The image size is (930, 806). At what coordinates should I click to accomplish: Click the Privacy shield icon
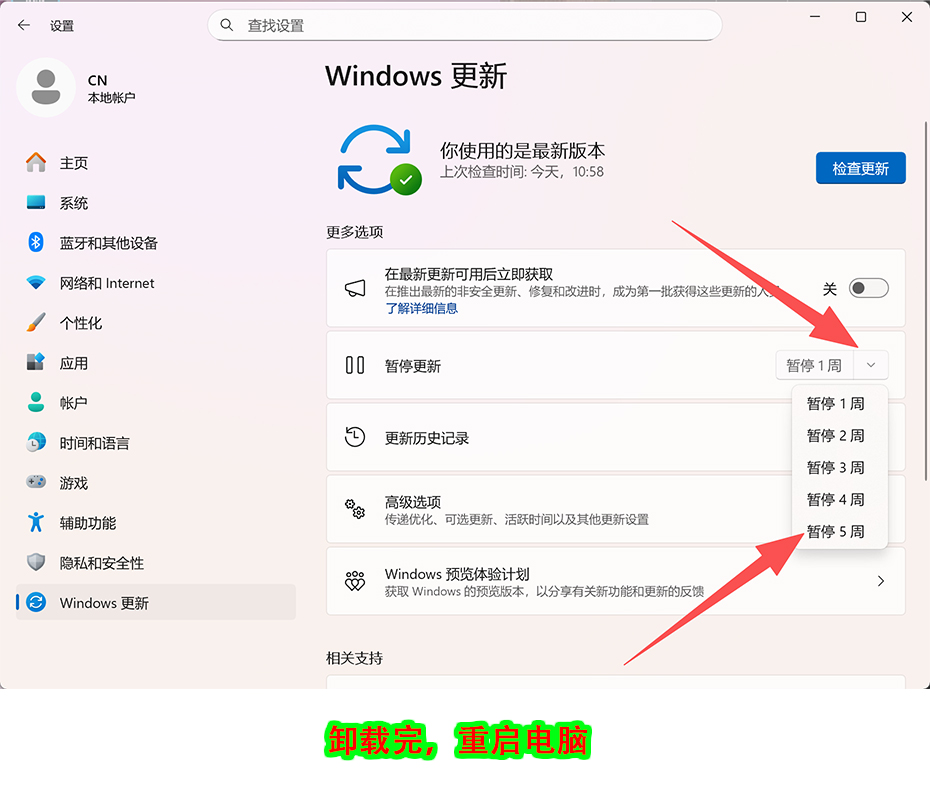point(36,562)
